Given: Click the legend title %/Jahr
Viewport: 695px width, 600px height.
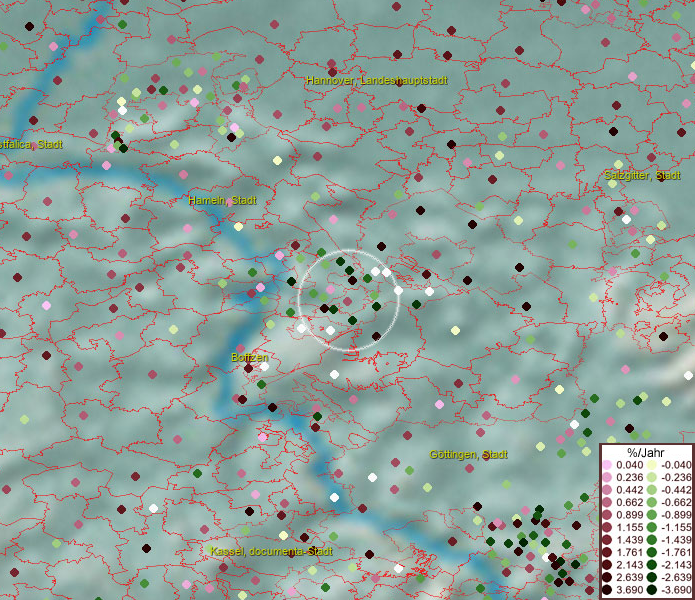Looking at the screenshot, I should pyautogui.click(x=646, y=453).
